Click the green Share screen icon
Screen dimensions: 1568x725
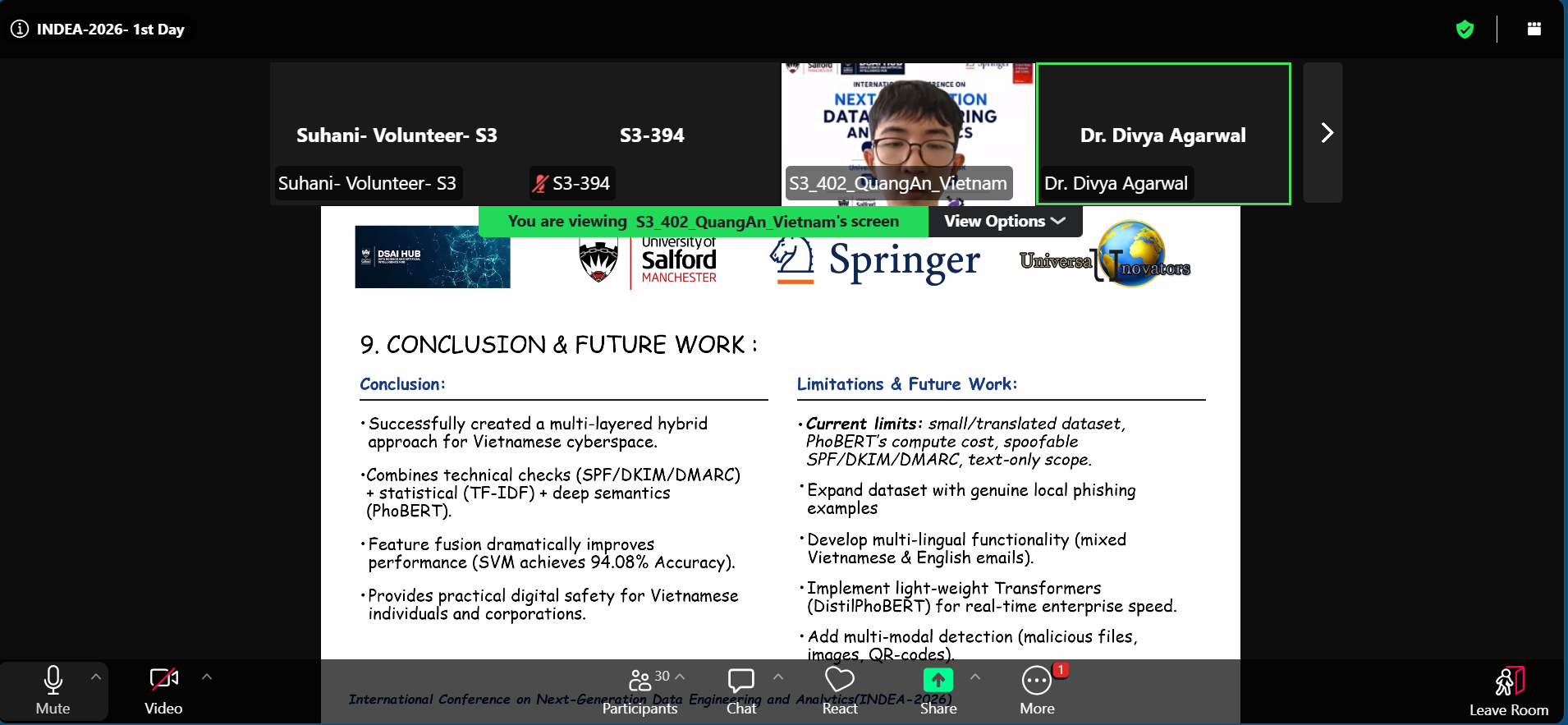coord(938,680)
